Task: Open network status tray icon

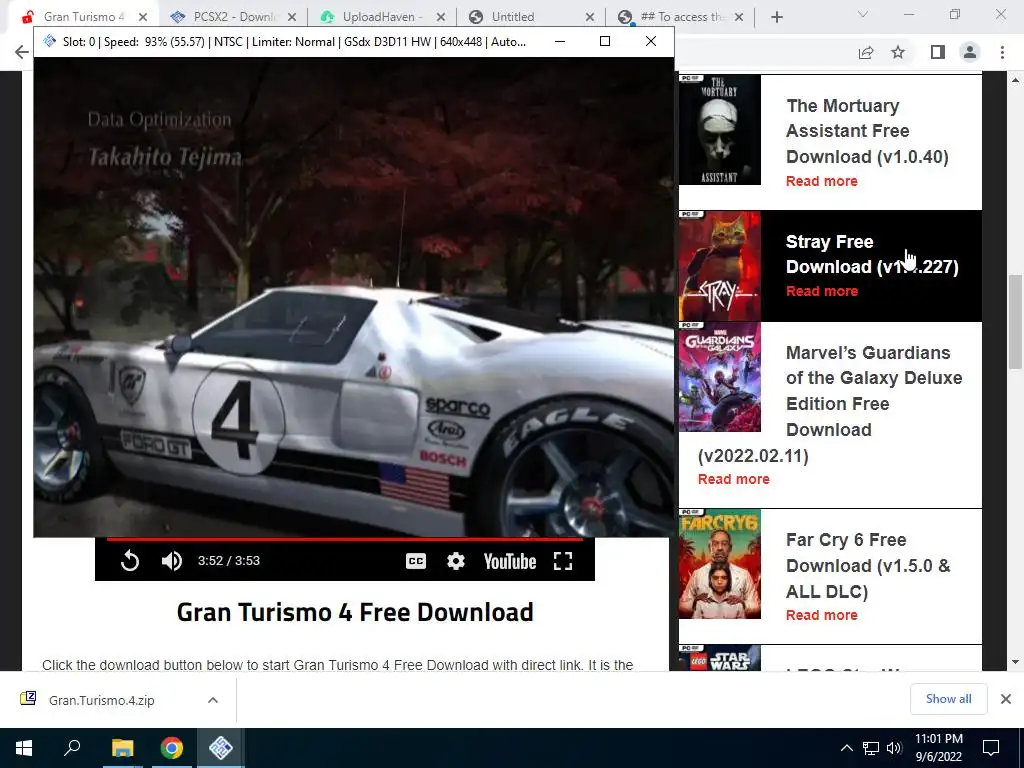Action: [871, 748]
